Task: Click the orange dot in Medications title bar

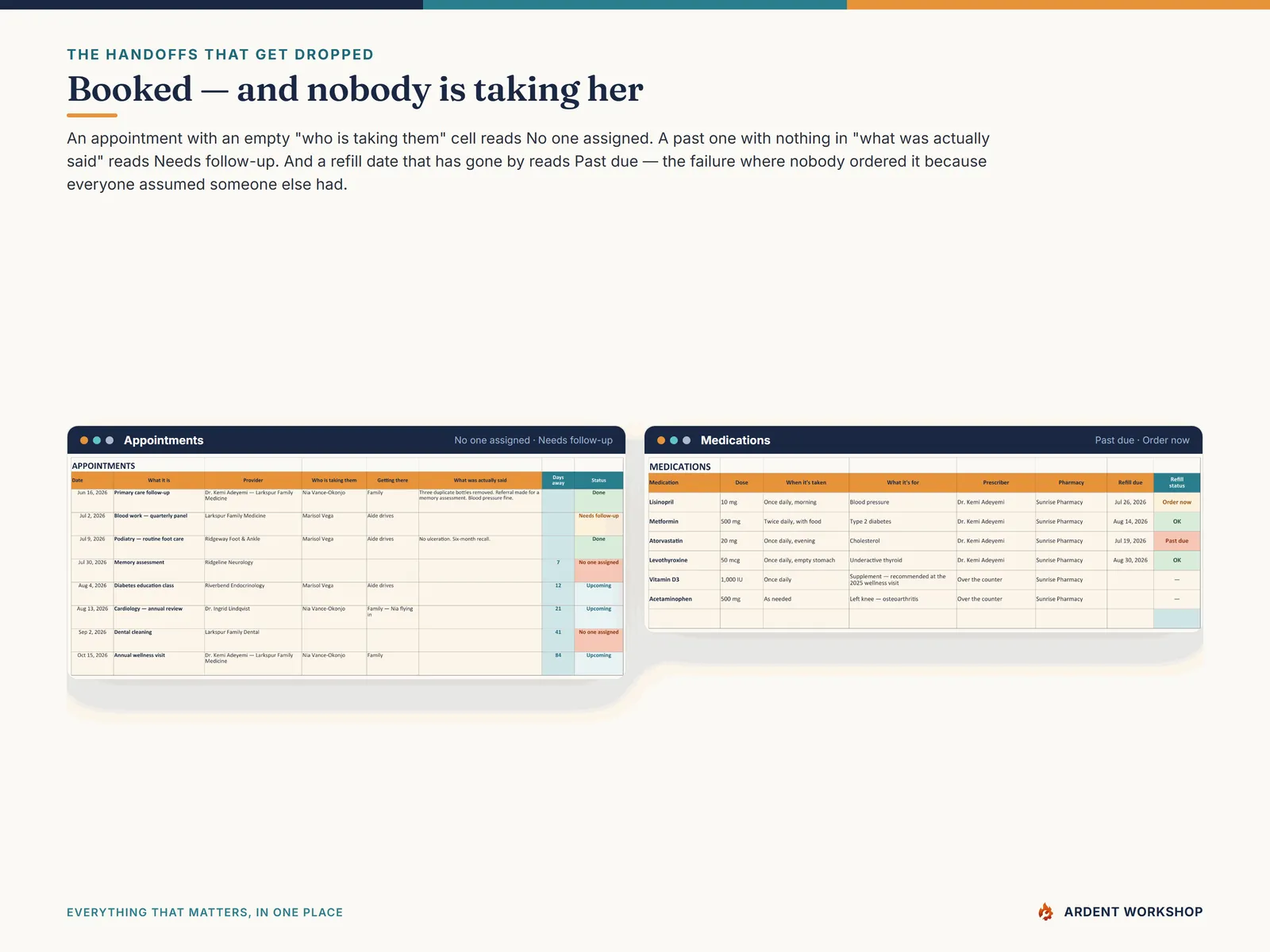Action: click(661, 440)
